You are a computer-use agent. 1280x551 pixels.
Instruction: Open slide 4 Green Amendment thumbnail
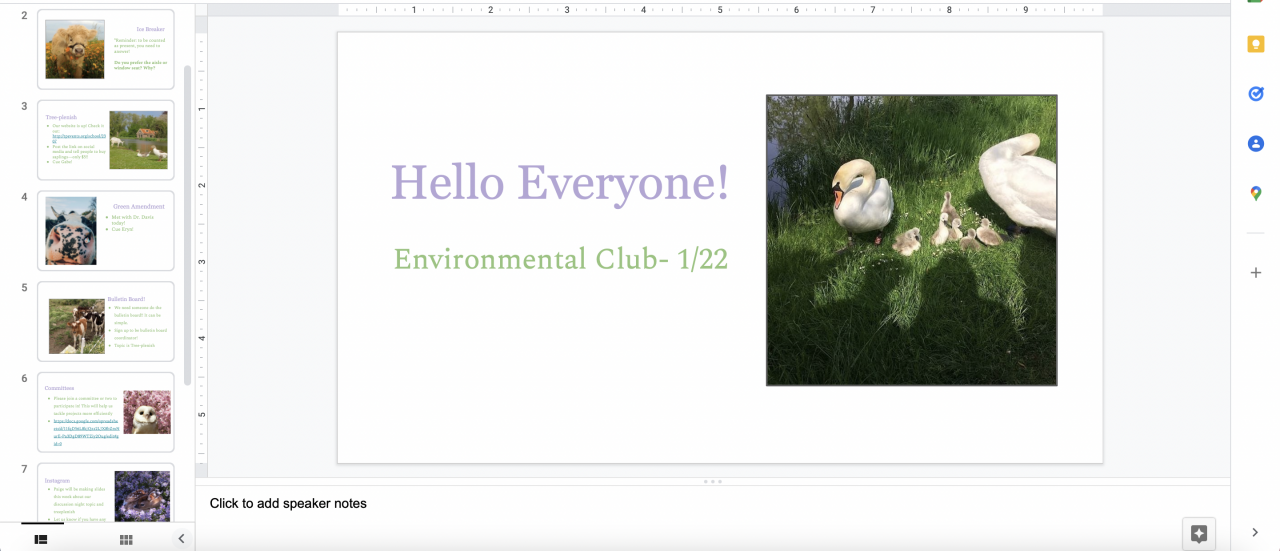pyautogui.click(x=106, y=231)
